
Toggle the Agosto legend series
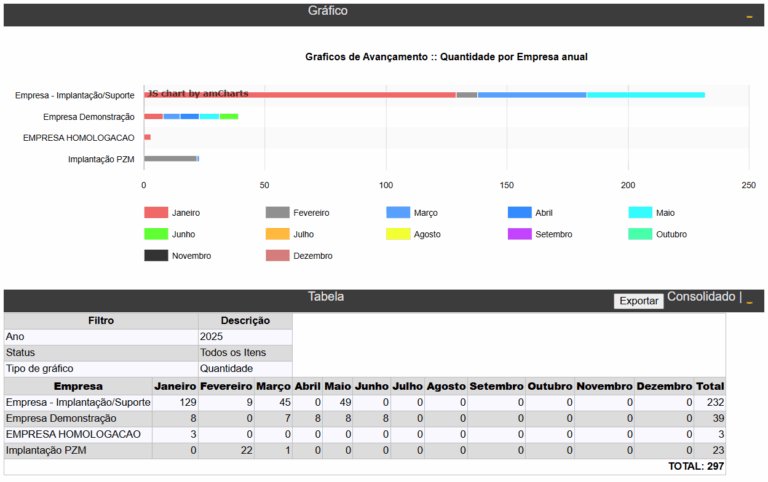click(399, 234)
